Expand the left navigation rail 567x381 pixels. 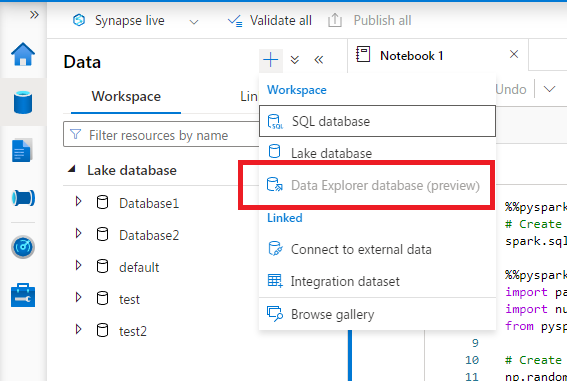(x=34, y=15)
